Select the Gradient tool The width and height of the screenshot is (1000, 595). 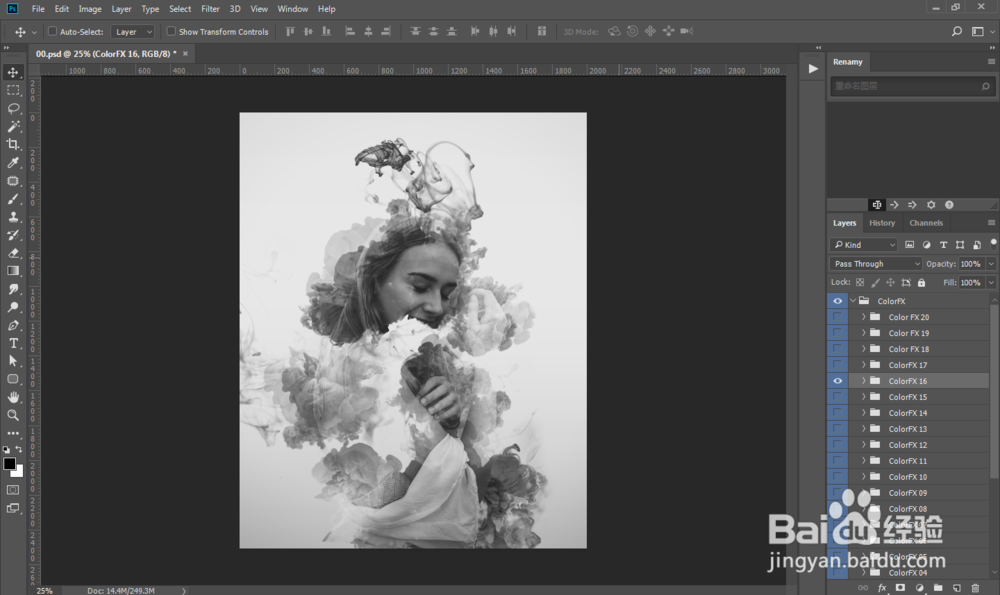[13, 271]
